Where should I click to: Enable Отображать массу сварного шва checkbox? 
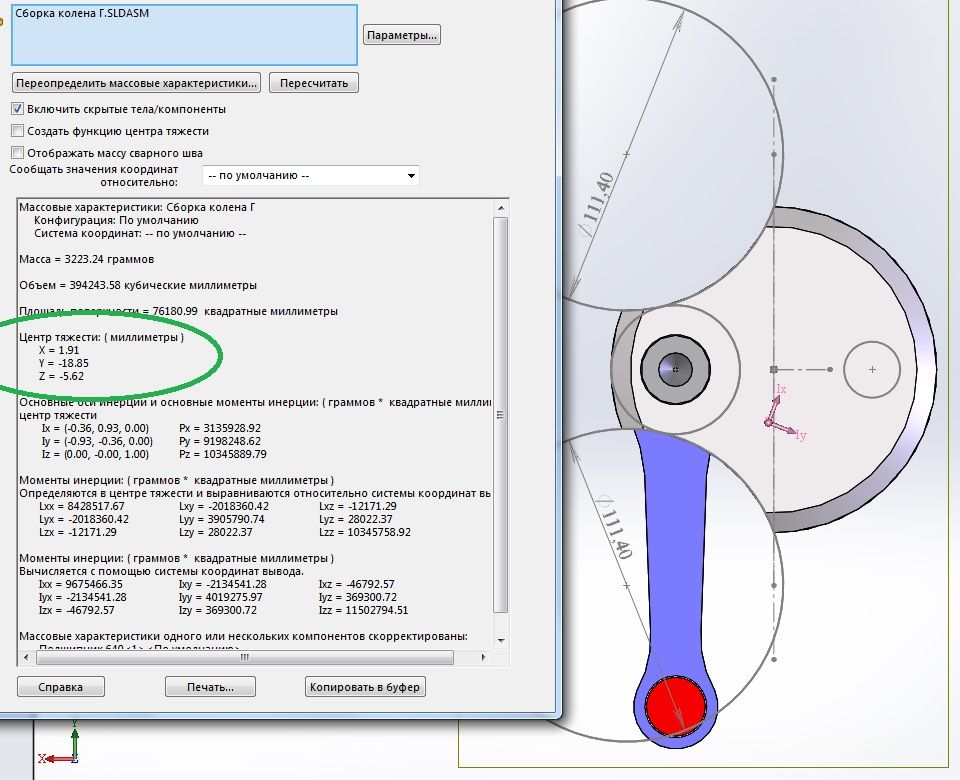click(17, 153)
